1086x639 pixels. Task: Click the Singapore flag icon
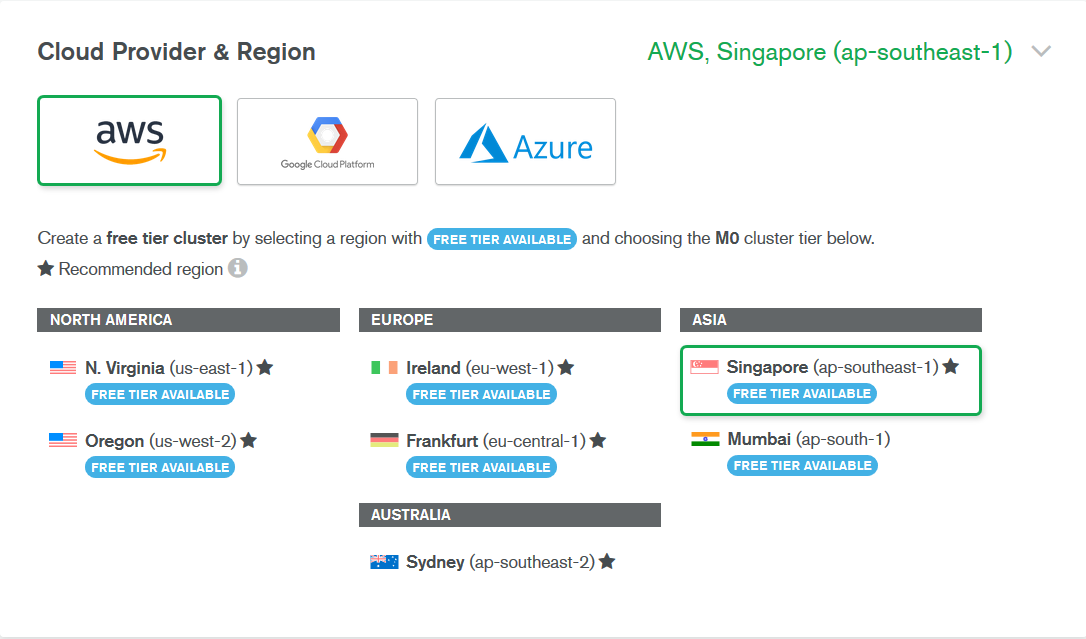point(704,367)
